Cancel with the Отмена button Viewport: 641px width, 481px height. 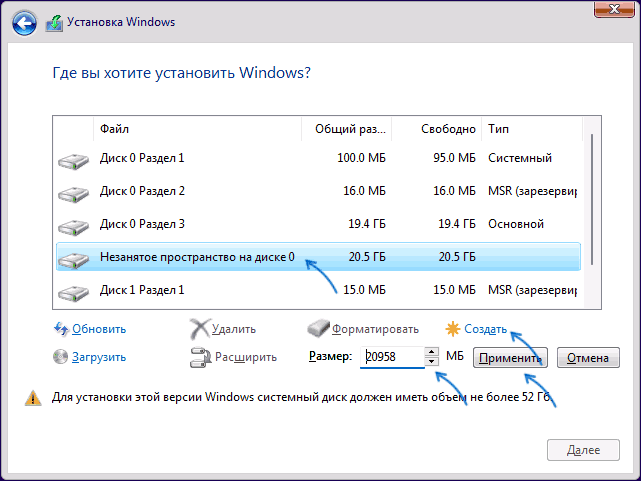coord(588,358)
